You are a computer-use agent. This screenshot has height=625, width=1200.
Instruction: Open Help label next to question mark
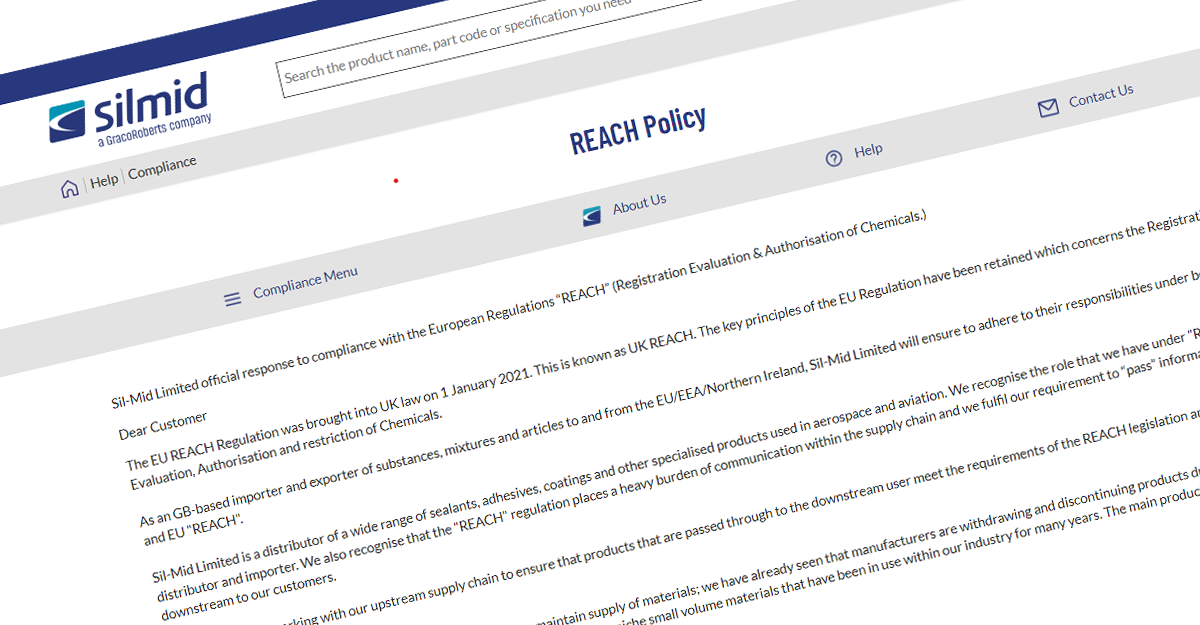[868, 151]
